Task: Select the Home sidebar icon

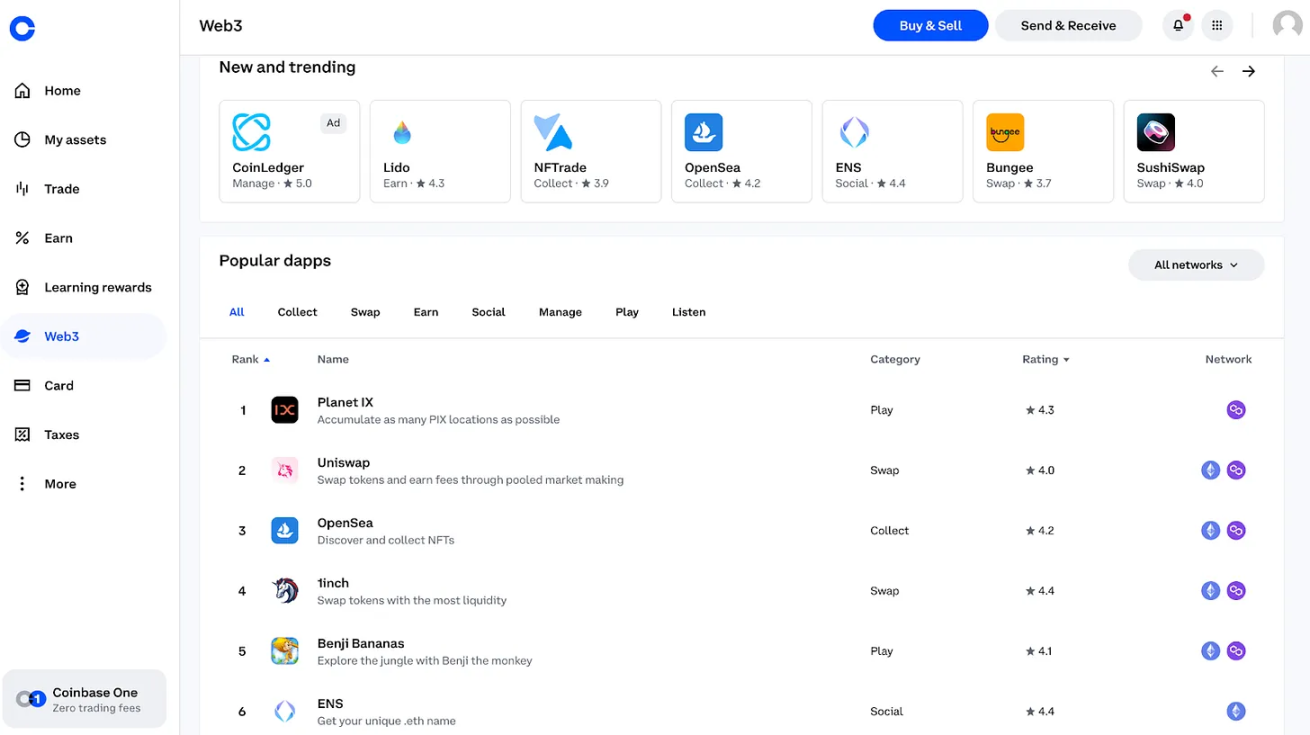Action: point(21,90)
